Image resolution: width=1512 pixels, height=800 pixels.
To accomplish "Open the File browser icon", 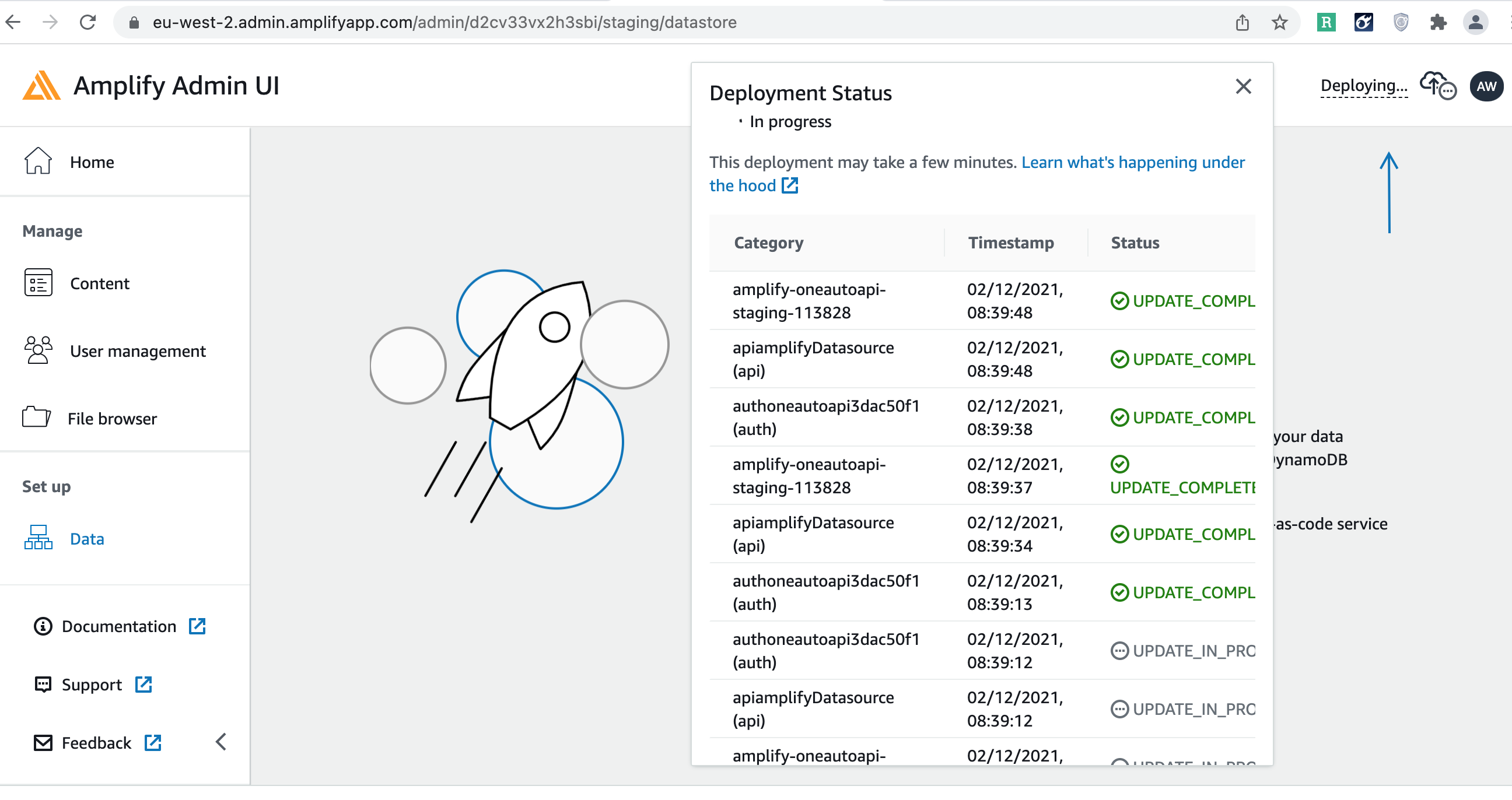I will 35,417.
